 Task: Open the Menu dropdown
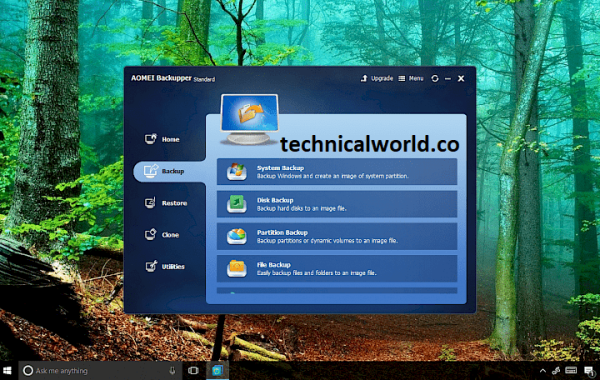411,78
